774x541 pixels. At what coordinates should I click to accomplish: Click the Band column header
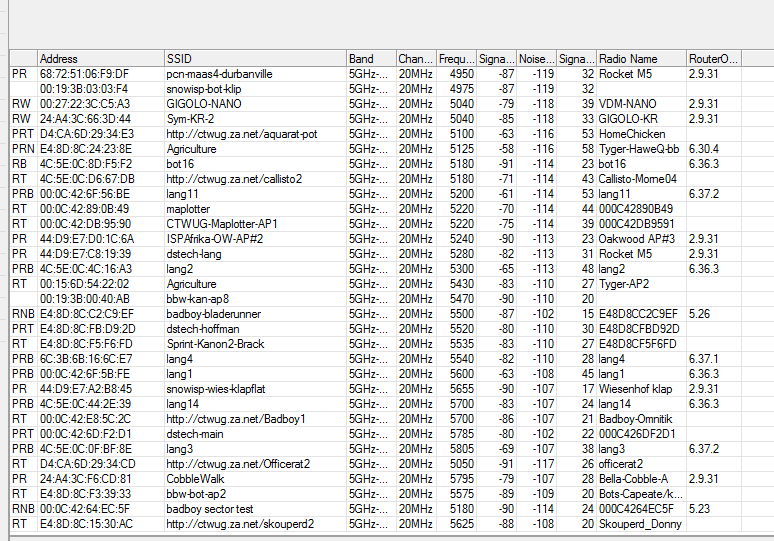pyautogui.click(x=369, y=59)
